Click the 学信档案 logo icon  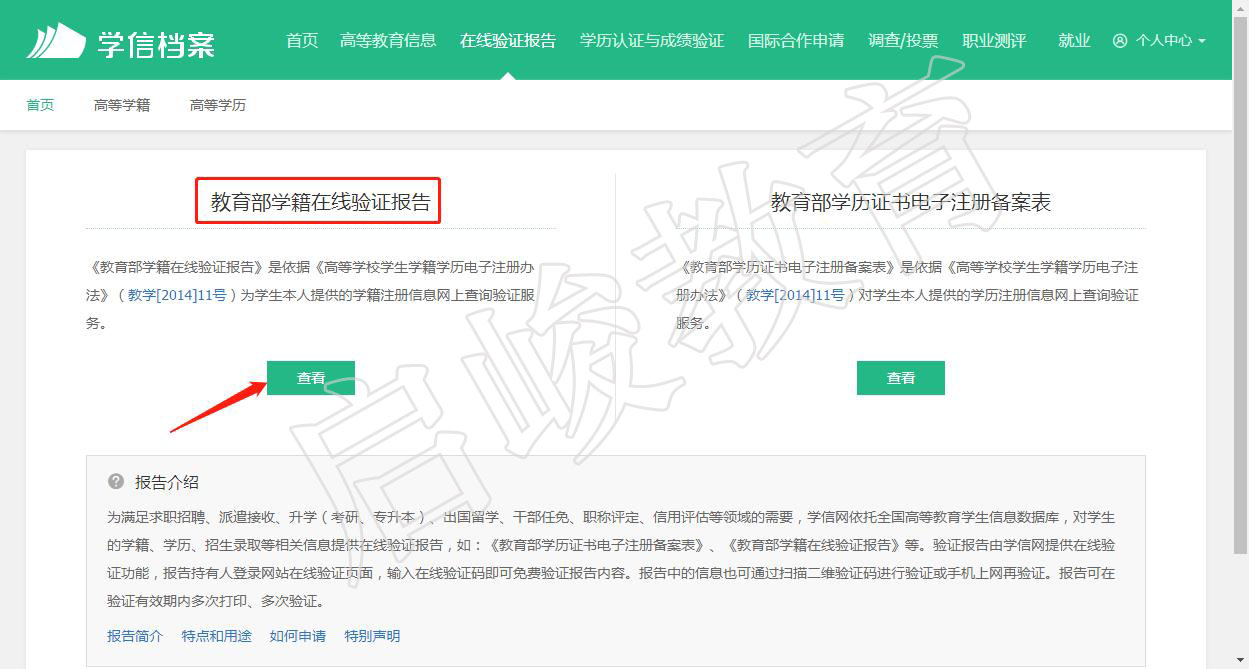point(56,40)
